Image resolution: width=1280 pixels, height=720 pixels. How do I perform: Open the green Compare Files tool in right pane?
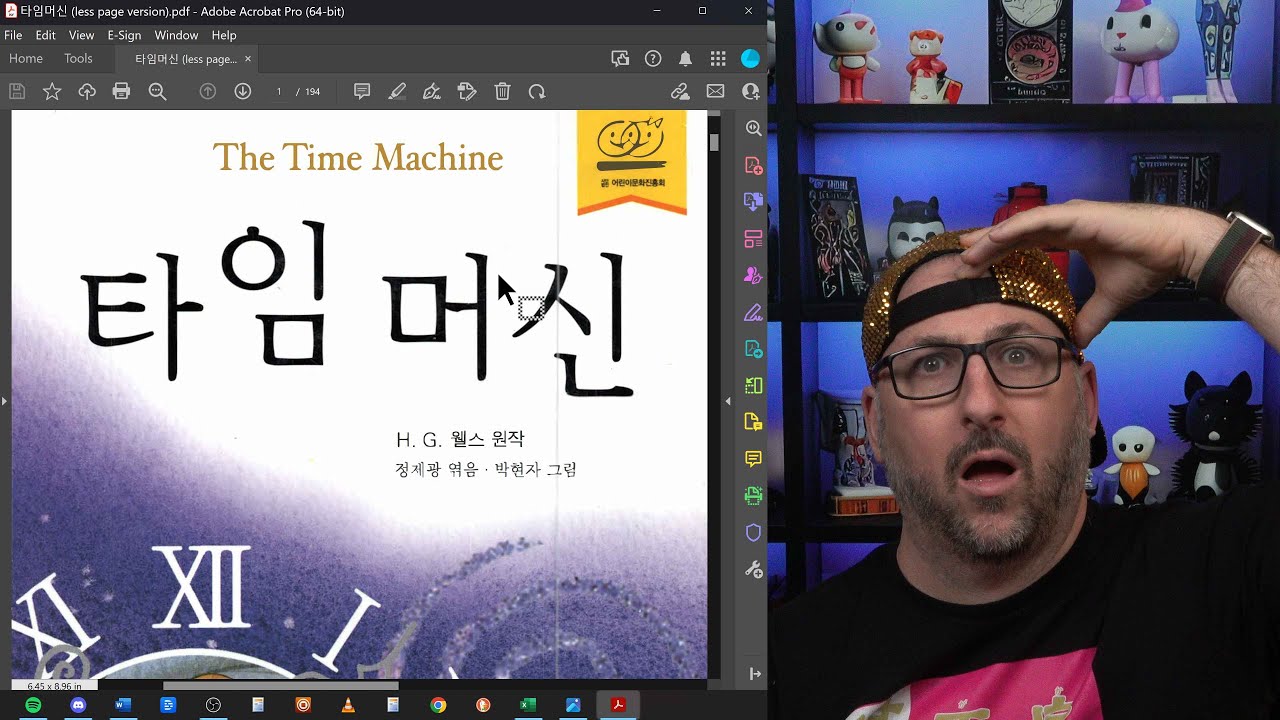[754, 386]
